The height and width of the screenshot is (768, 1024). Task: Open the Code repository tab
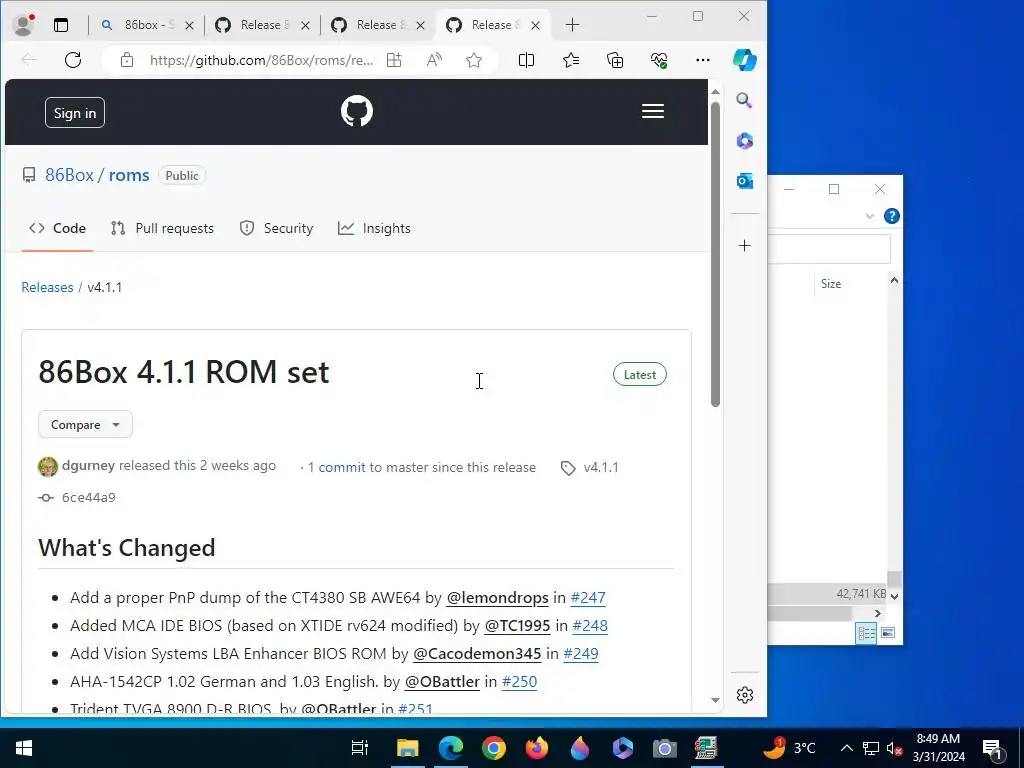pos(57,229)
